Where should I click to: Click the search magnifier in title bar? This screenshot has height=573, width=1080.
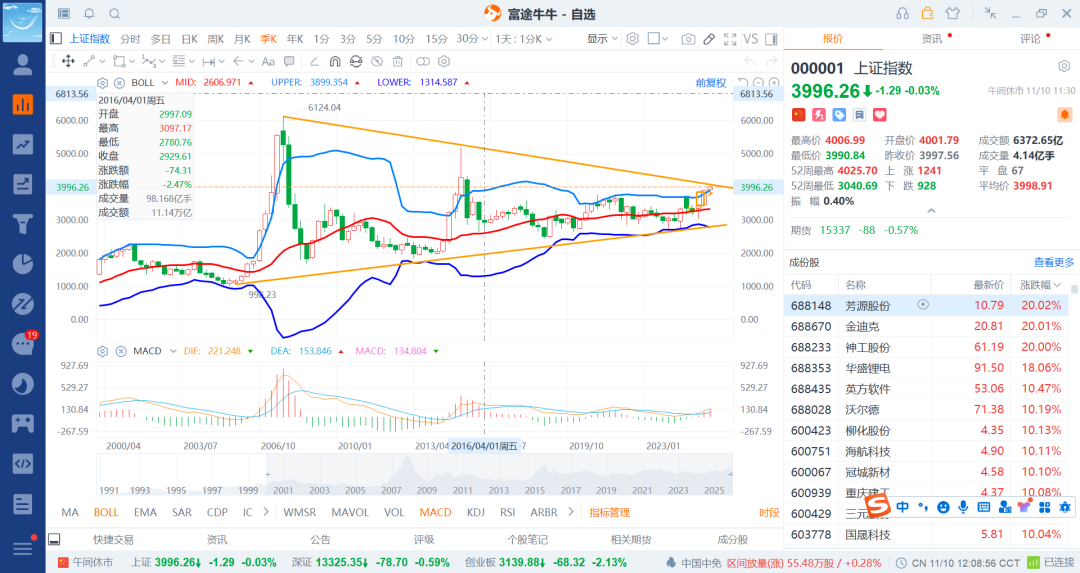click(x=115, y=13)
